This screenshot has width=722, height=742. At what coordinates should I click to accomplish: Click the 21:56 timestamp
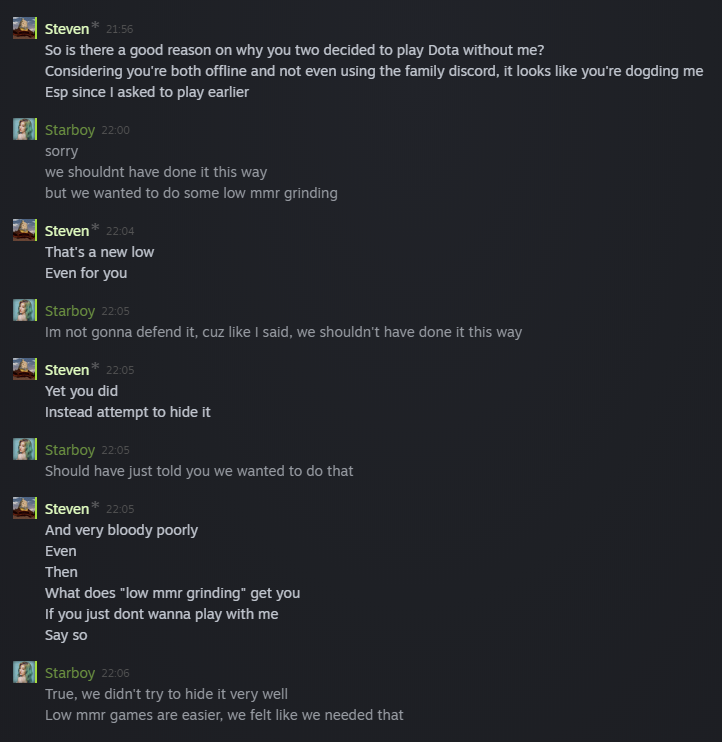pos(119,30)
